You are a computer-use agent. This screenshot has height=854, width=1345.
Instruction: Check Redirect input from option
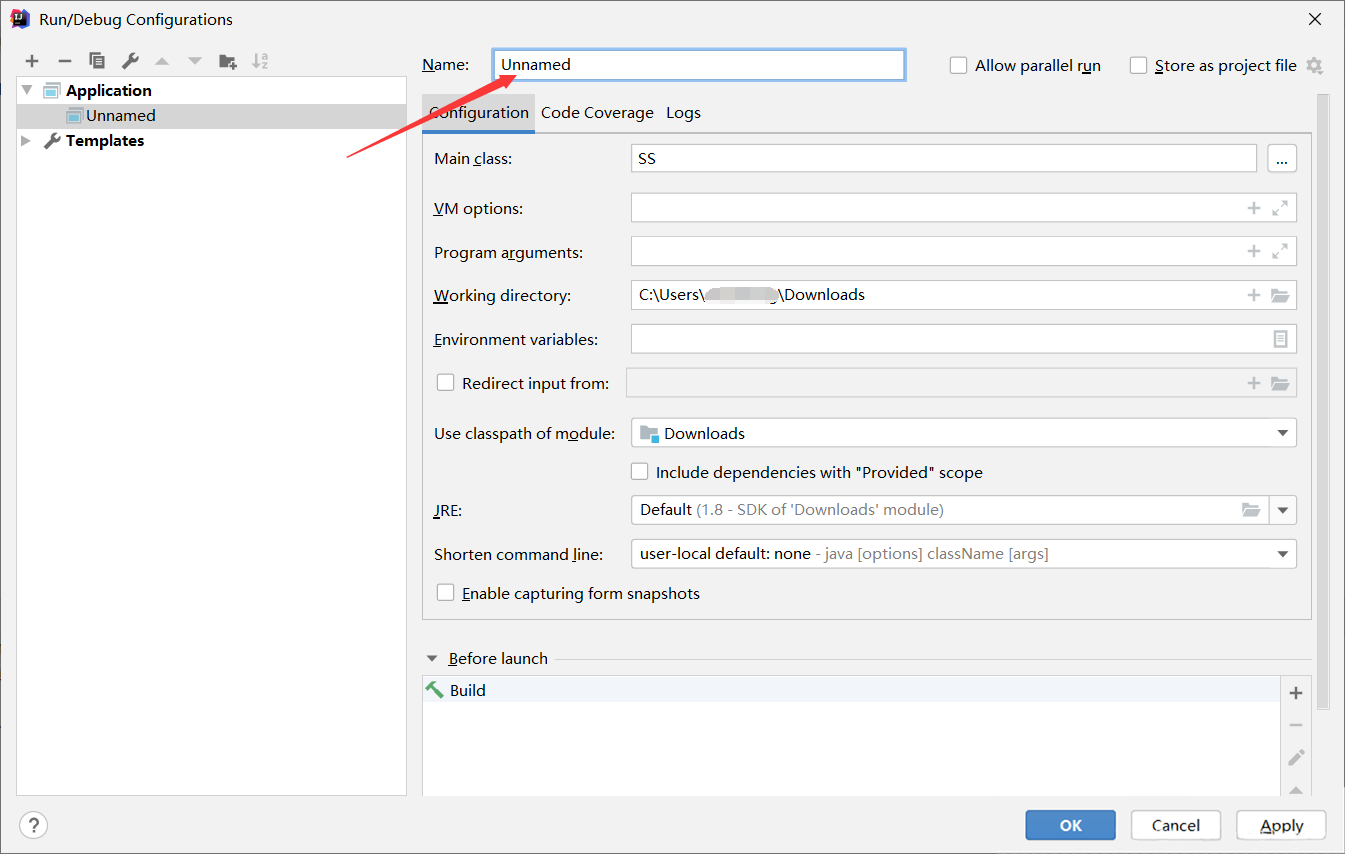tap(446, 383)
